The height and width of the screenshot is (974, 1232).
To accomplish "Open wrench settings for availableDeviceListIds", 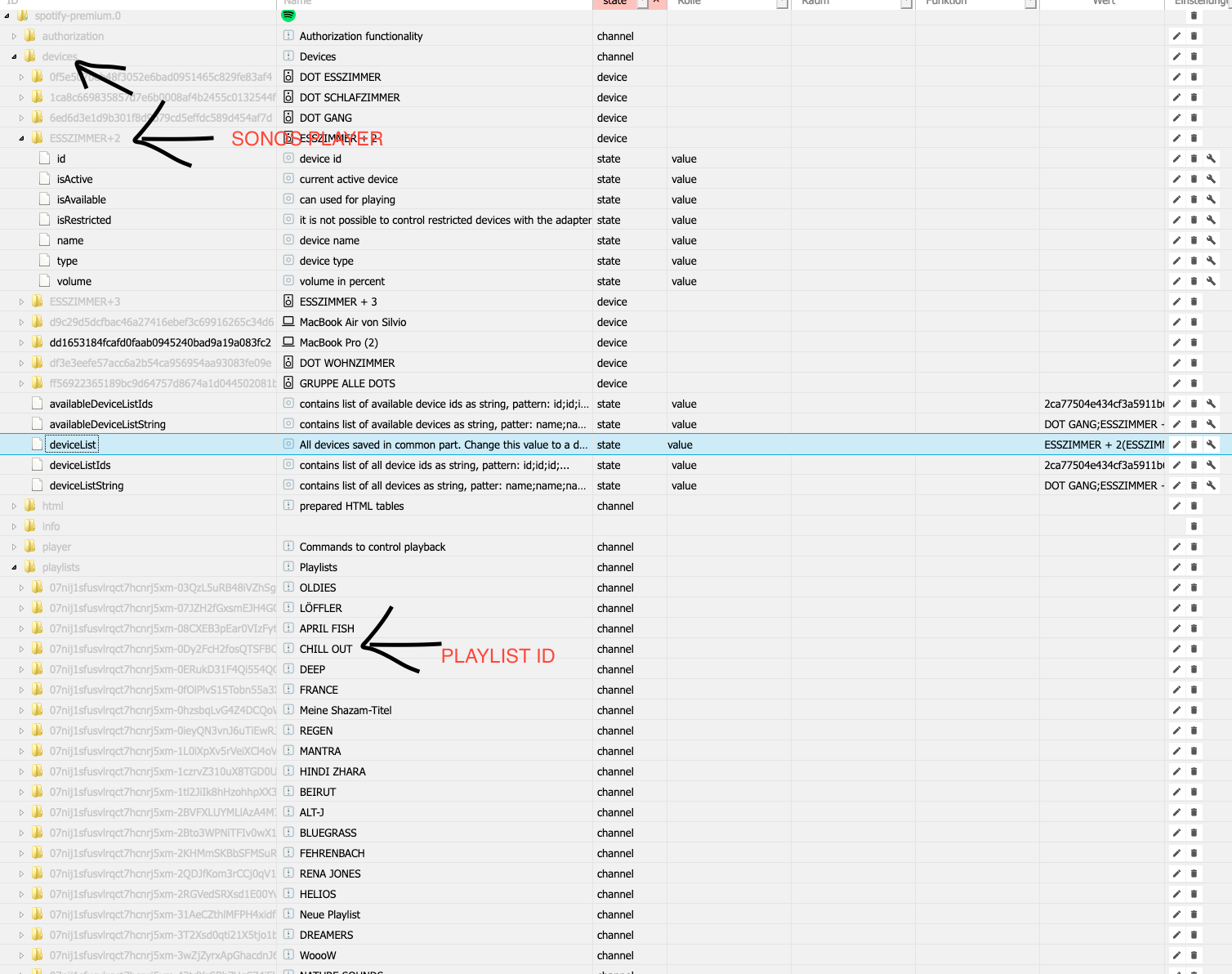I will pos(1211,404).
